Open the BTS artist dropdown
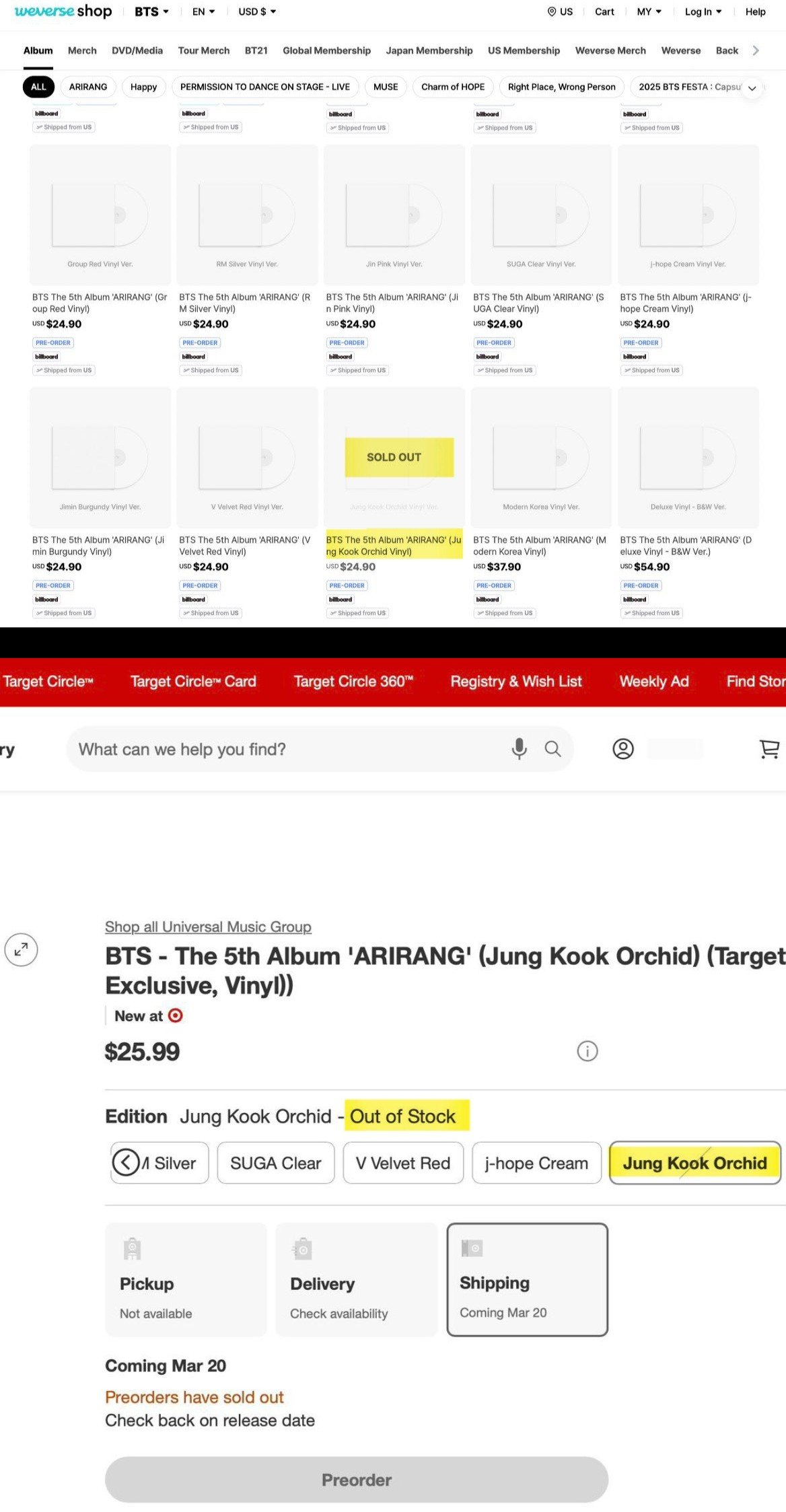Viewport: 786px width, 1512px height. pos(151,11)
